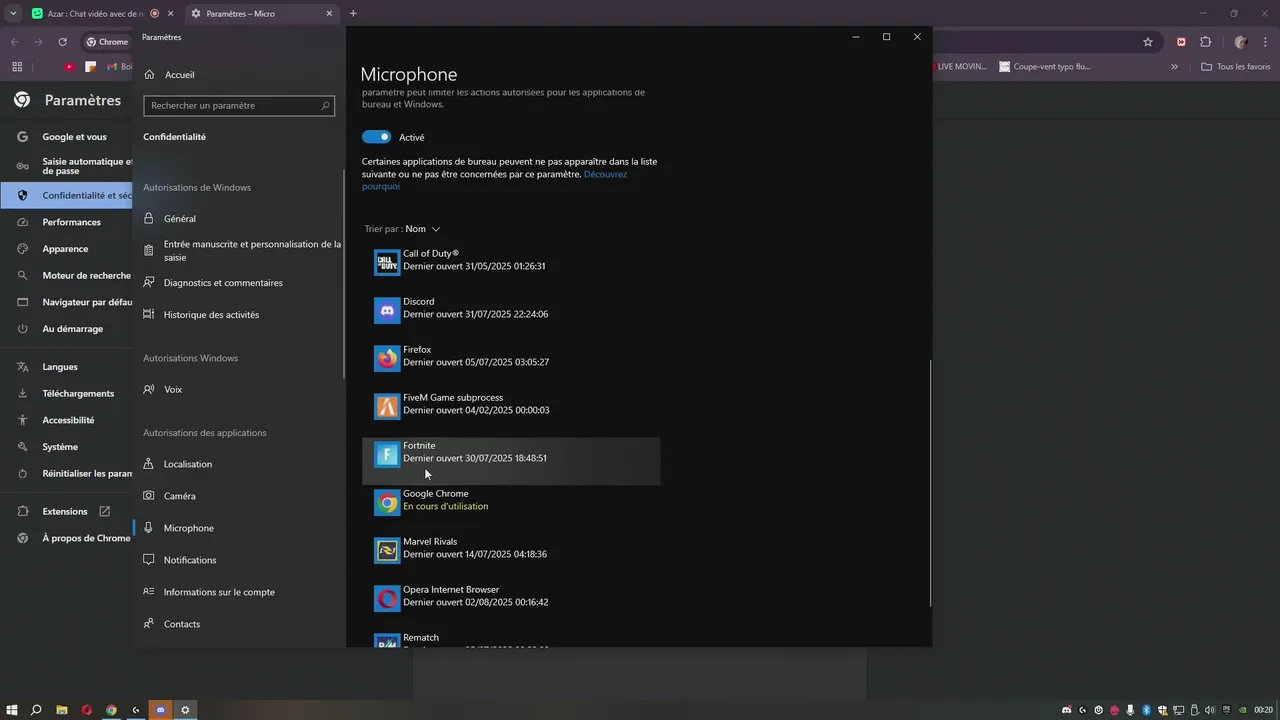Open Chrome Performances settings section

pyautogui.click(x=70, y=222)
